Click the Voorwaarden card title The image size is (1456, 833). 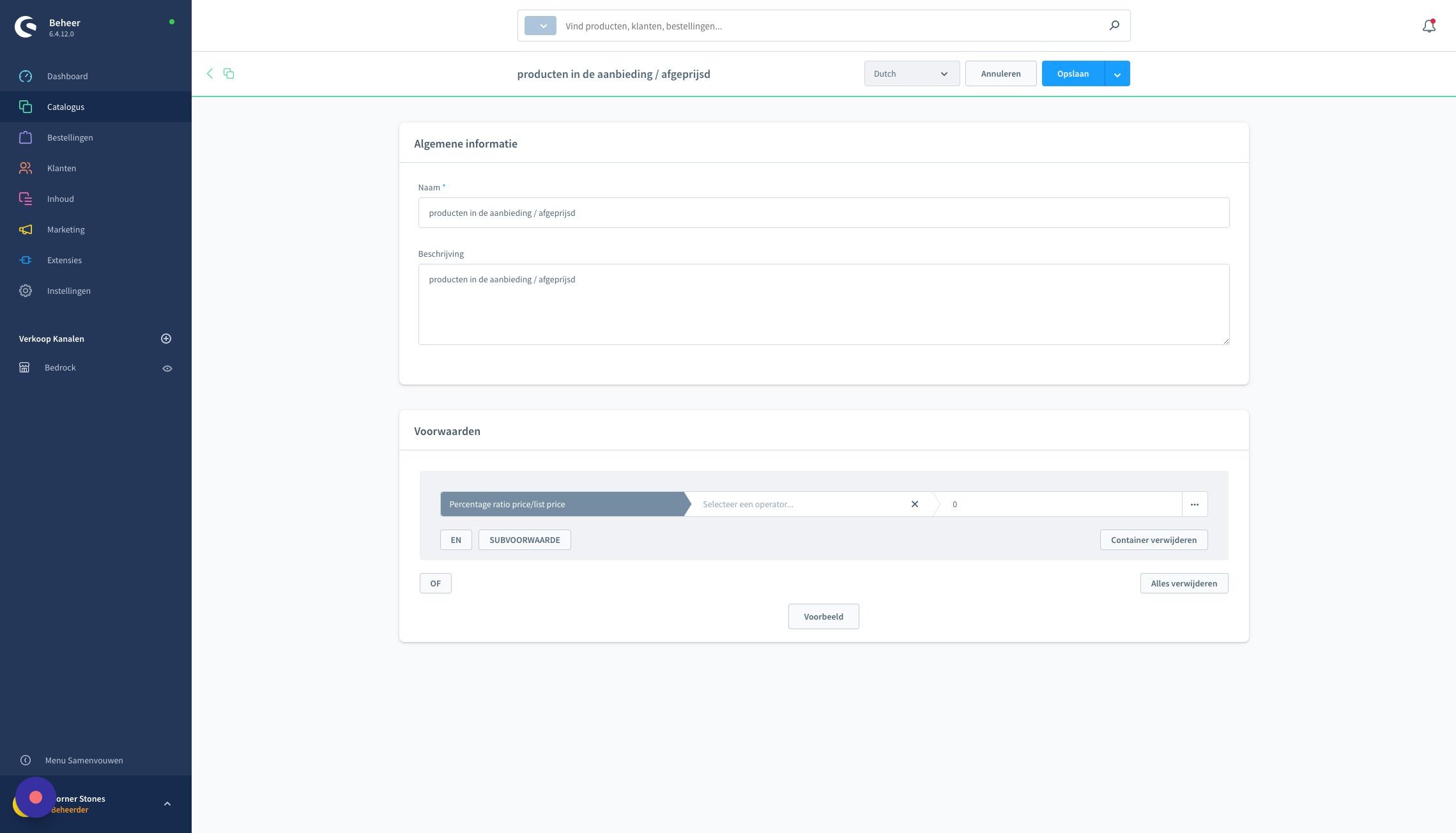tap(447, 431)
